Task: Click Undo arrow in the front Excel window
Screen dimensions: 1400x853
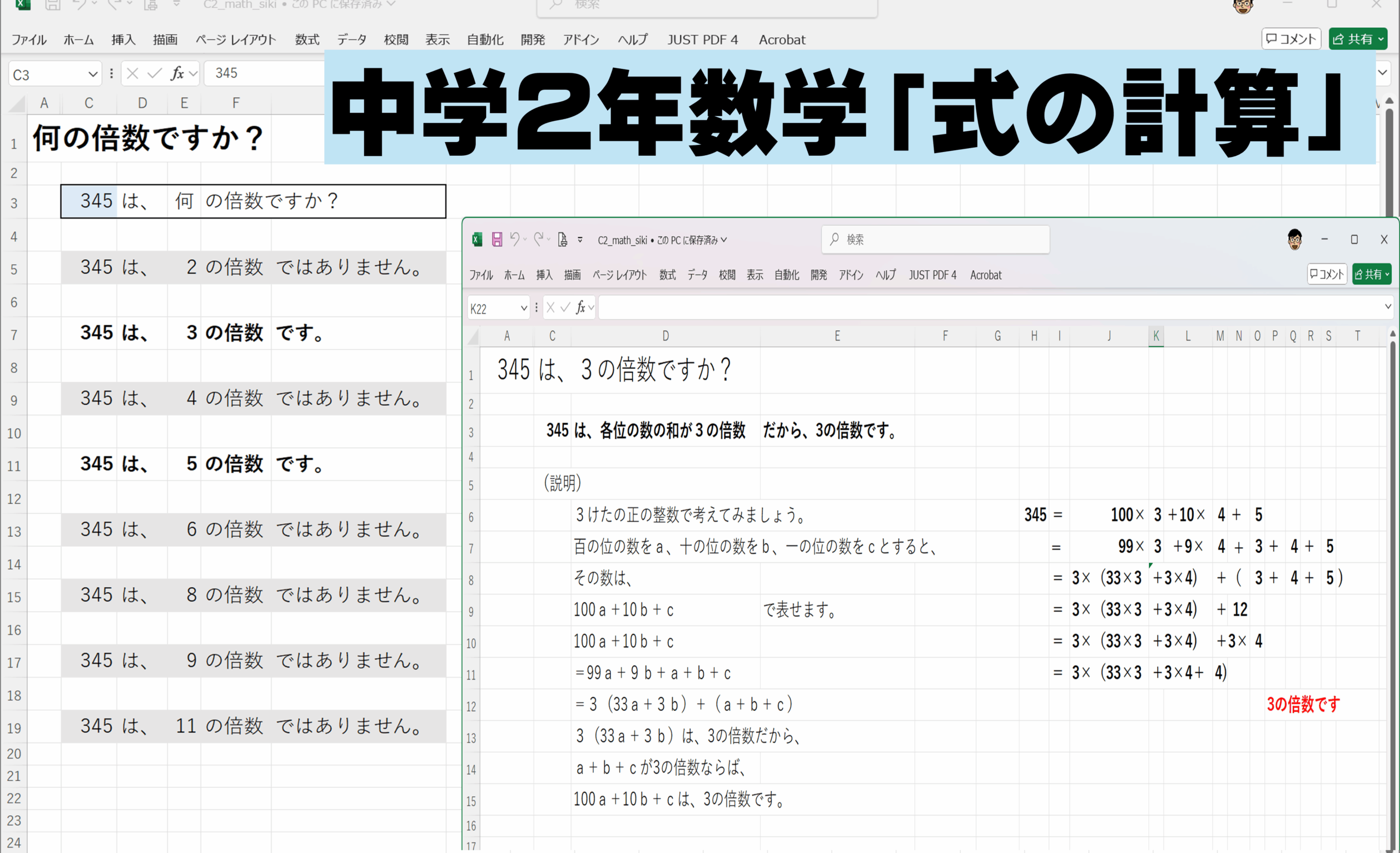Action: click(514, 239)
